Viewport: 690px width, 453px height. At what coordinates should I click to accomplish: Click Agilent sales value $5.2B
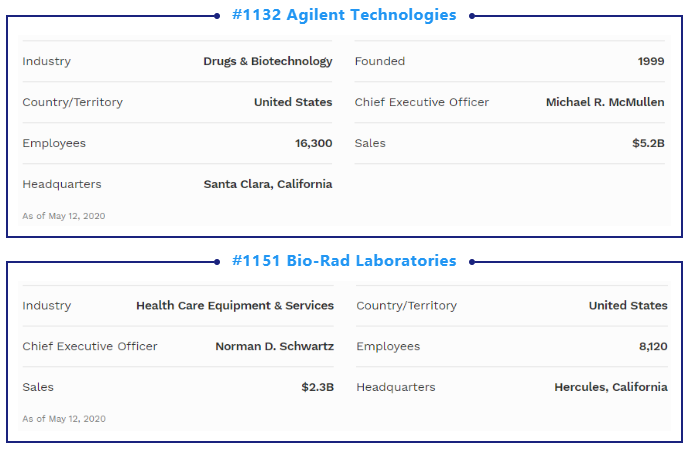click(648, 143)
